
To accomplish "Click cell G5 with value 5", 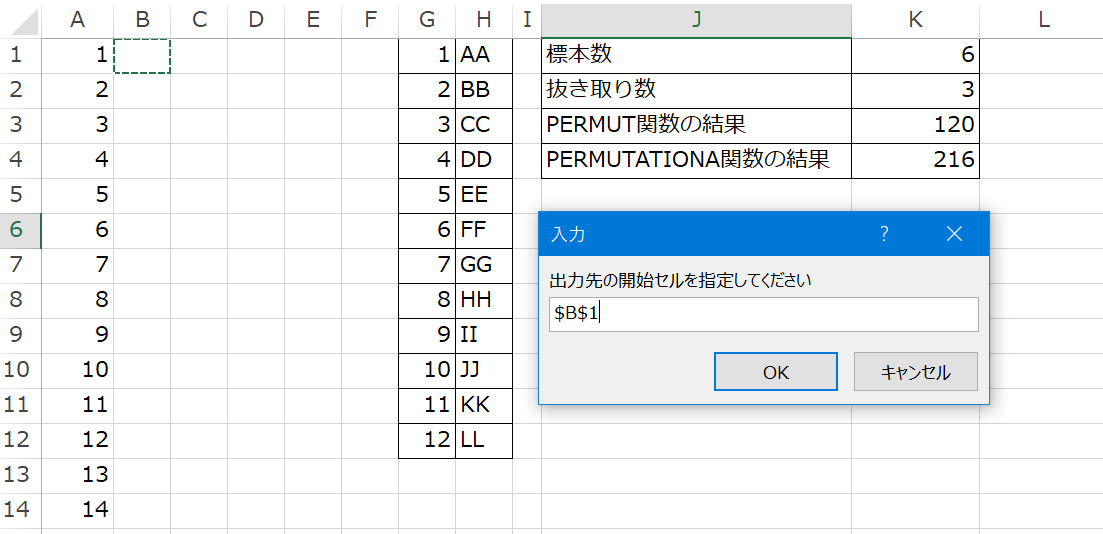I will click(x=427, y=195).
